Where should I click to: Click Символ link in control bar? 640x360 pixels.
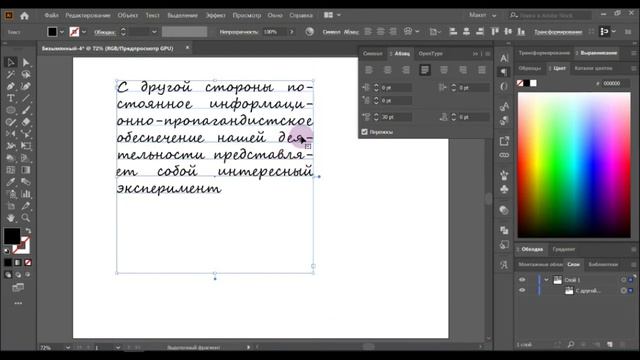[331, 32]
